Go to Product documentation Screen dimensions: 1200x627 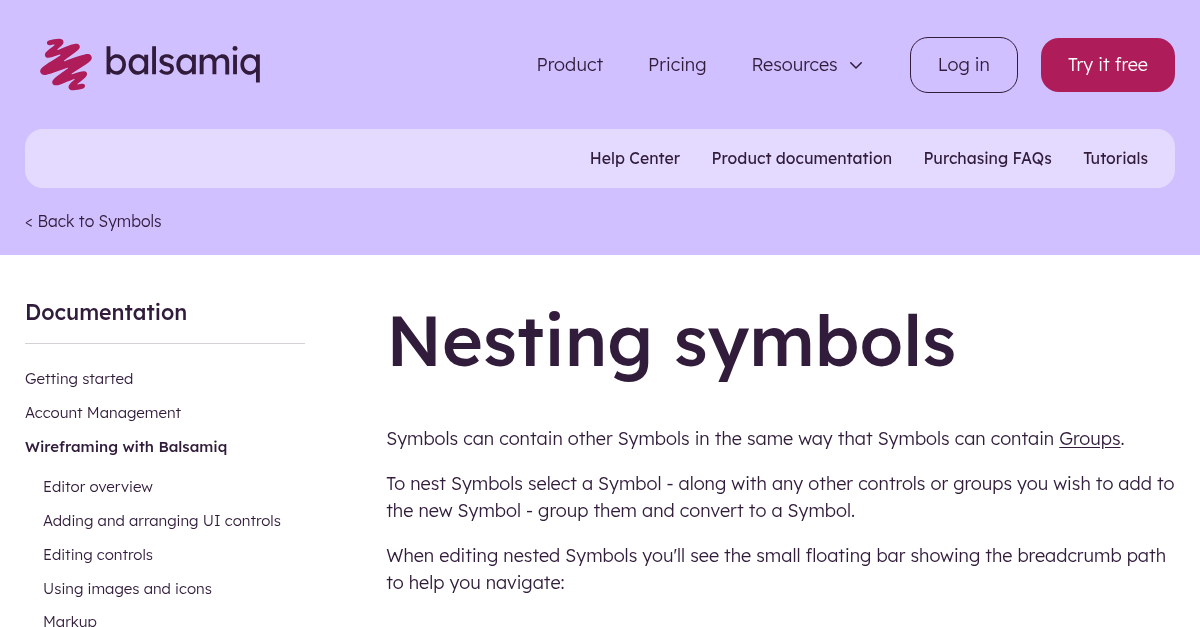pyautogui.click(x=801, y=158)
